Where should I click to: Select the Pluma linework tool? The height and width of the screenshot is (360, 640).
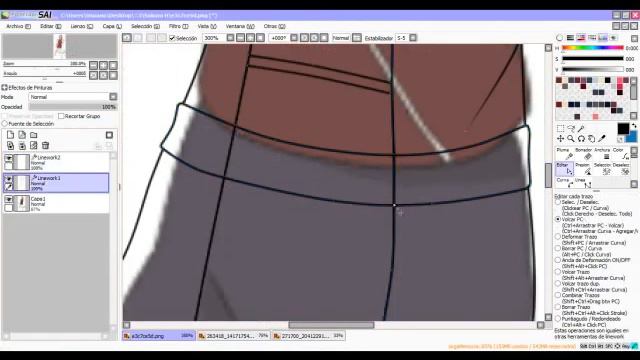pyautogui.click(x=564, y=154)
